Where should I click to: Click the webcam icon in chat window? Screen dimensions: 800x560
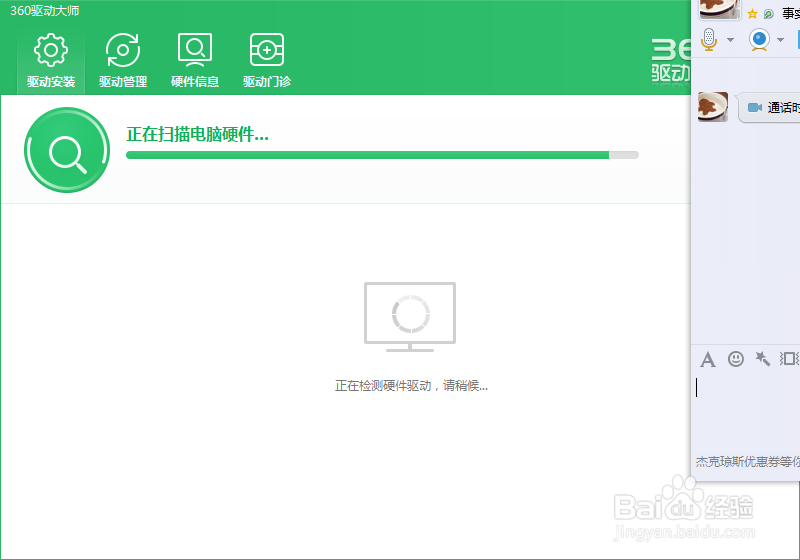point(759,39)
